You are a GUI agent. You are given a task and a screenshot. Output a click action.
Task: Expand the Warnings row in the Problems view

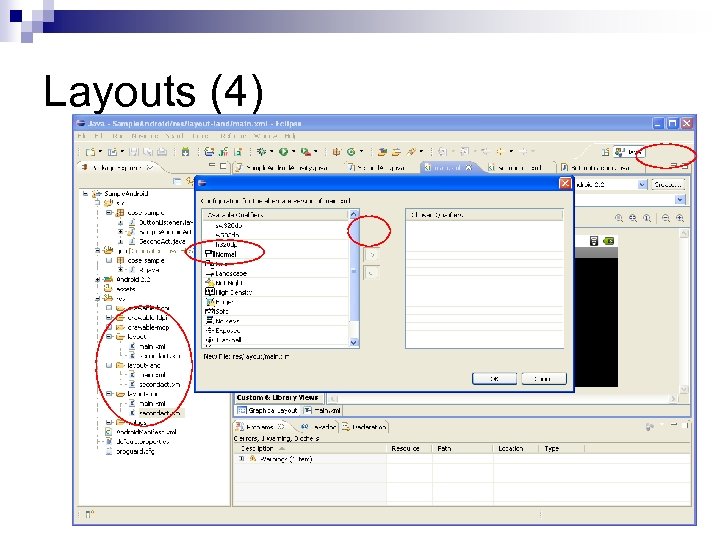coord(242,459)
